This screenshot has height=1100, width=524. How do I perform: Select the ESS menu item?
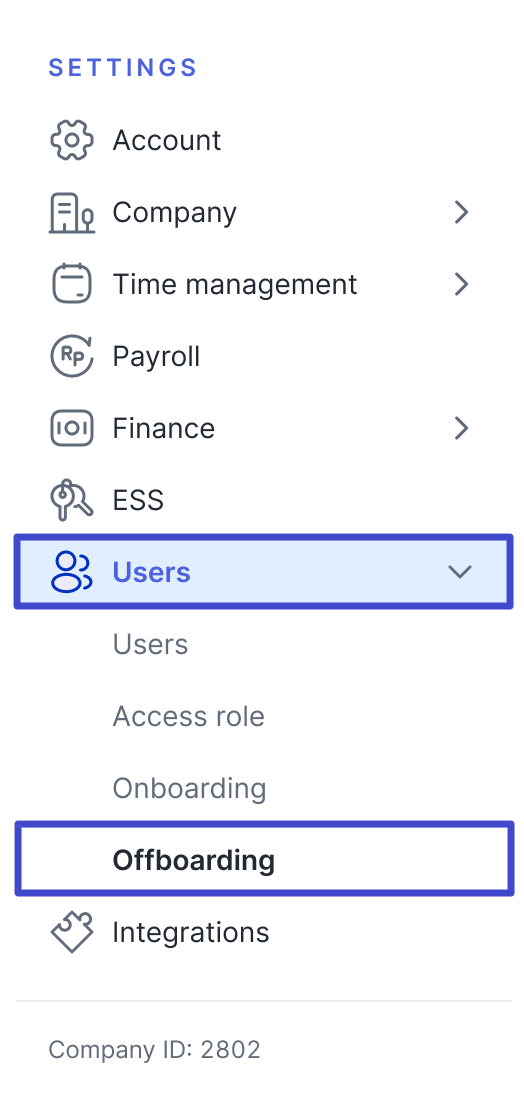264,500
